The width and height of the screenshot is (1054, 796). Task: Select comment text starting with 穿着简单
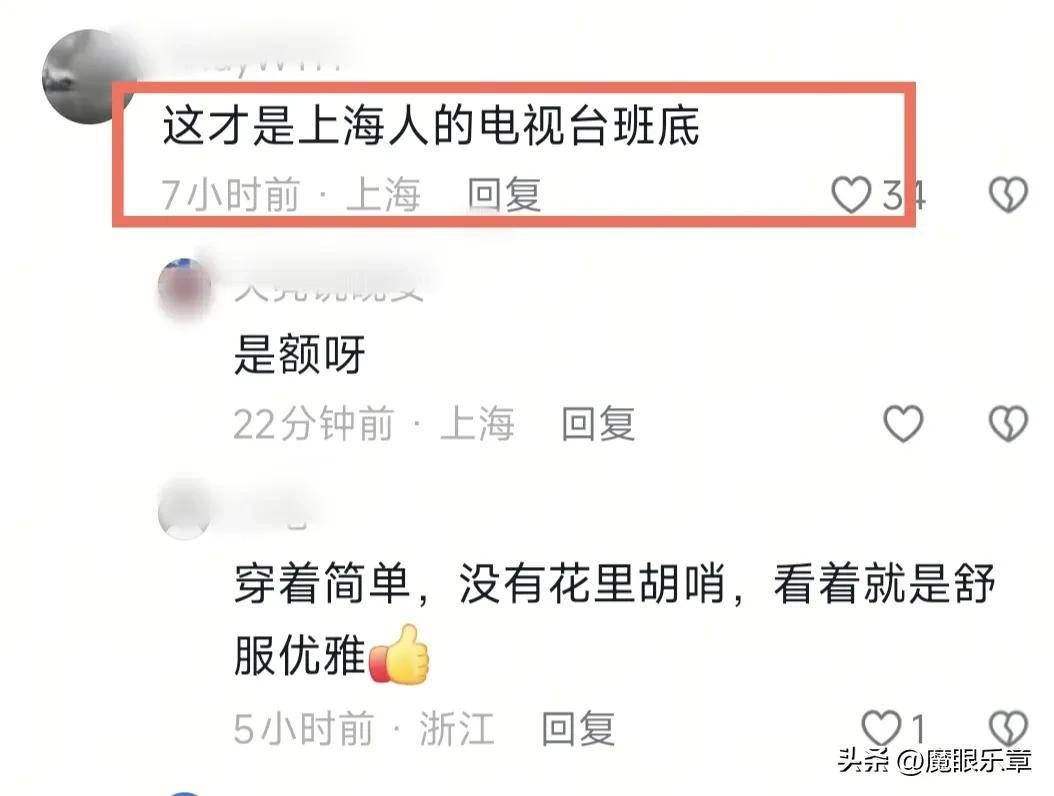pos(614,619)
